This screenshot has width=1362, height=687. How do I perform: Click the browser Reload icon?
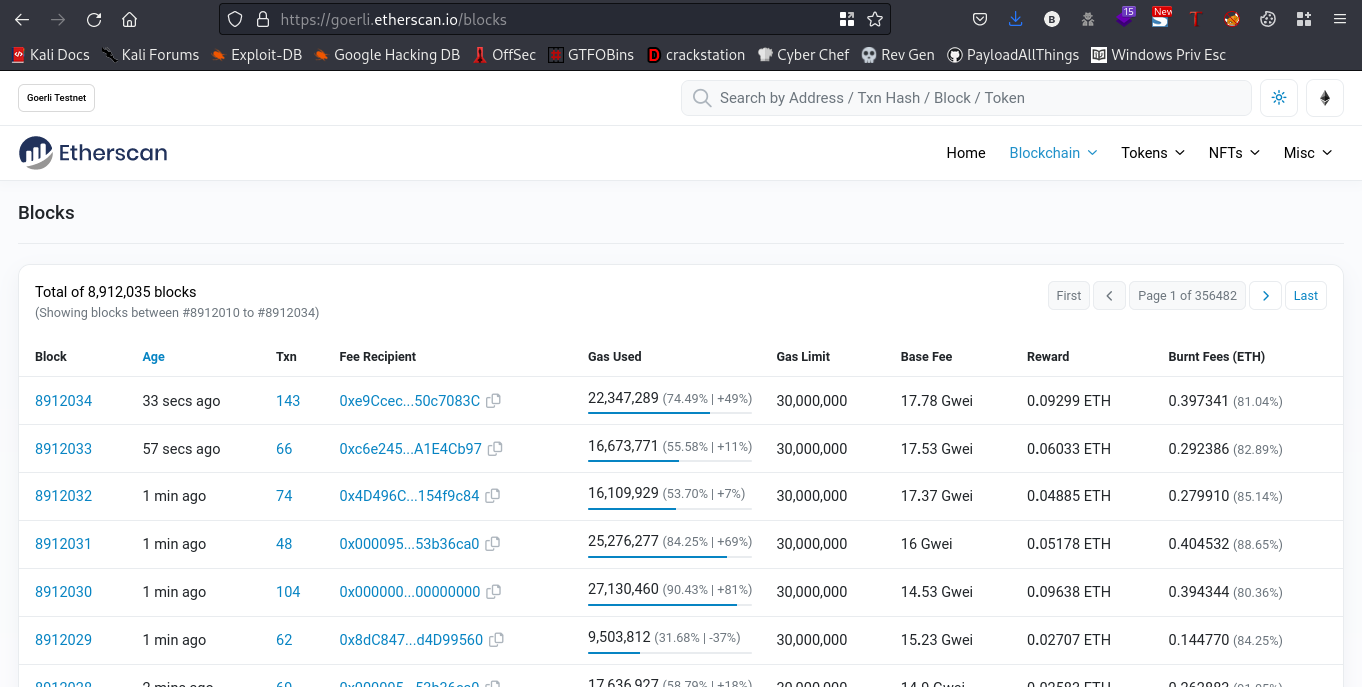point(94,19)
